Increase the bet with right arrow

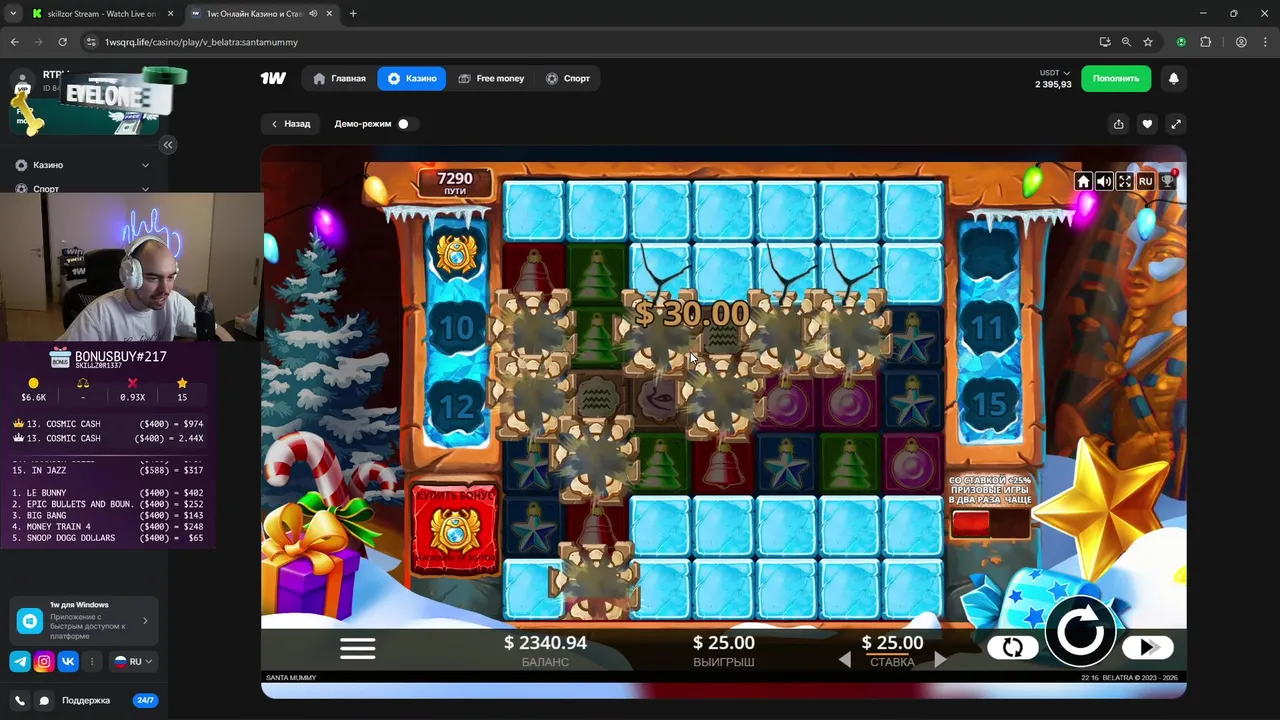[x=940, y=660]
